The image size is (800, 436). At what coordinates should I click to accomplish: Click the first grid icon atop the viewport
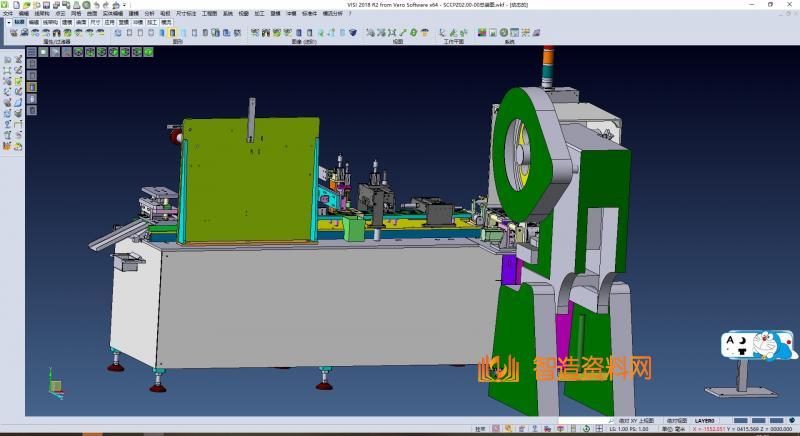point(33,50)
